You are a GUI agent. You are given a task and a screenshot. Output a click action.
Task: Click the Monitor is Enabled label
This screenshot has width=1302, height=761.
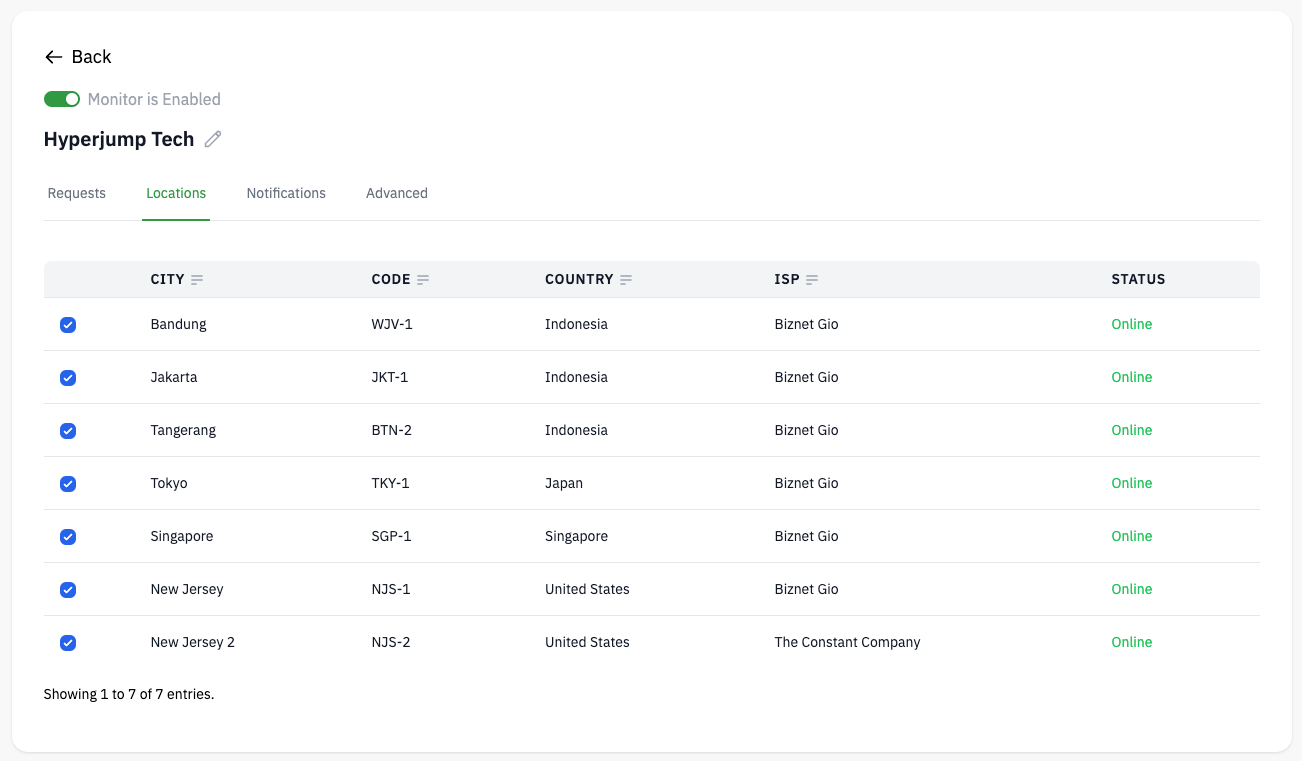(x=154, y=99)
